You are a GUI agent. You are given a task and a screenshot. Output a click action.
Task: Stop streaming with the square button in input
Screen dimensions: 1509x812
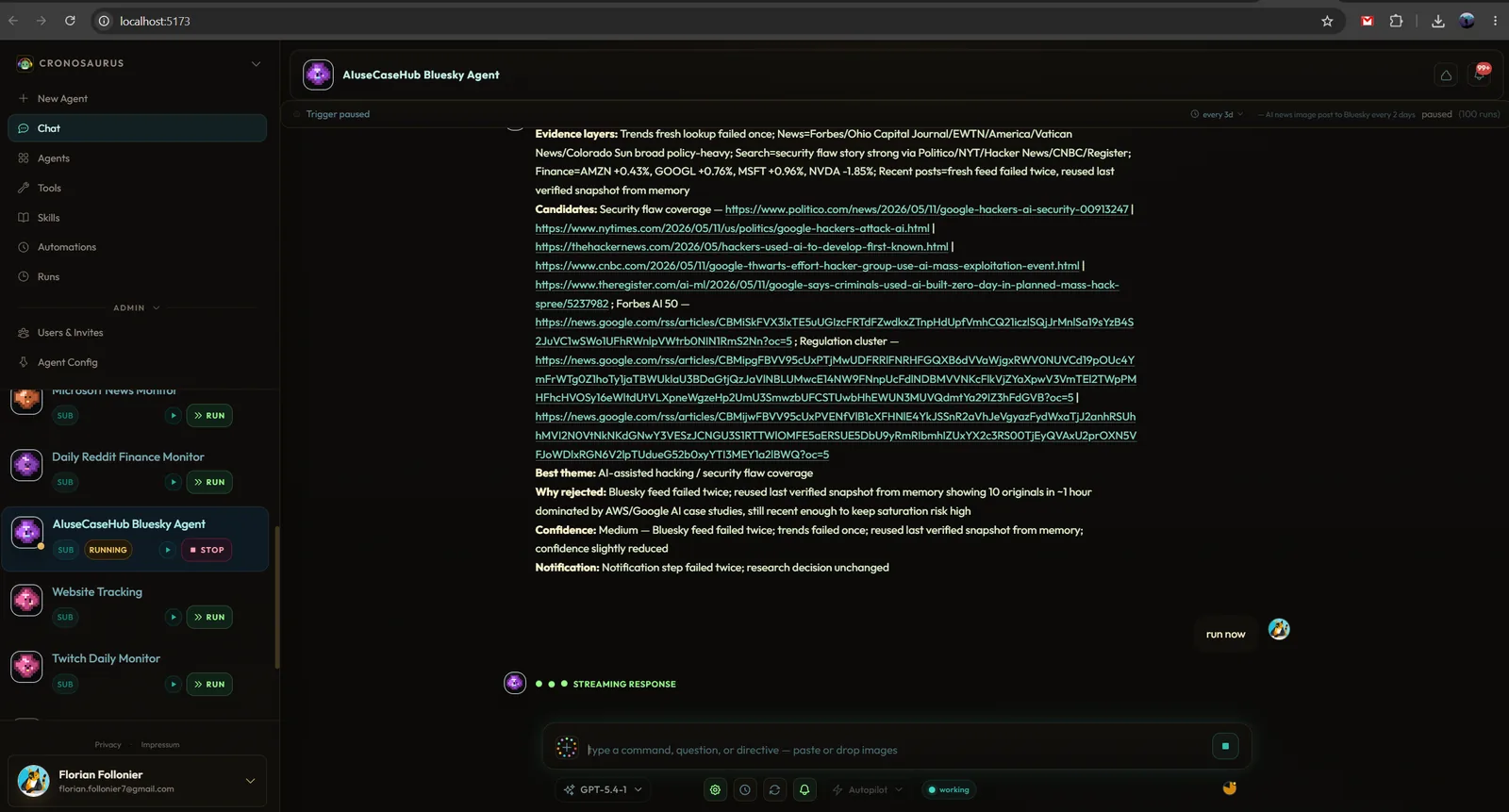[x=1225, y=746]
